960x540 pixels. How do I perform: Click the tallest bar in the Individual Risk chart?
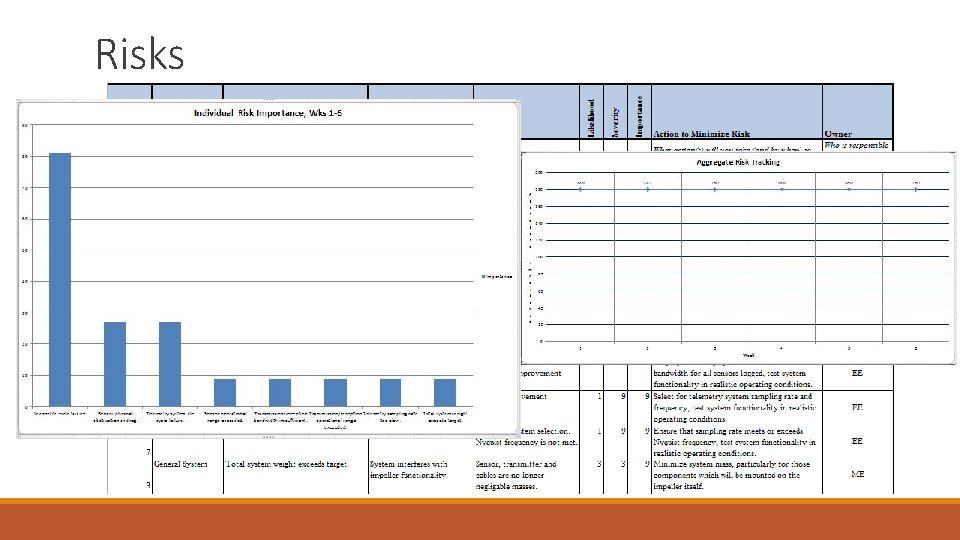point(60,279)
